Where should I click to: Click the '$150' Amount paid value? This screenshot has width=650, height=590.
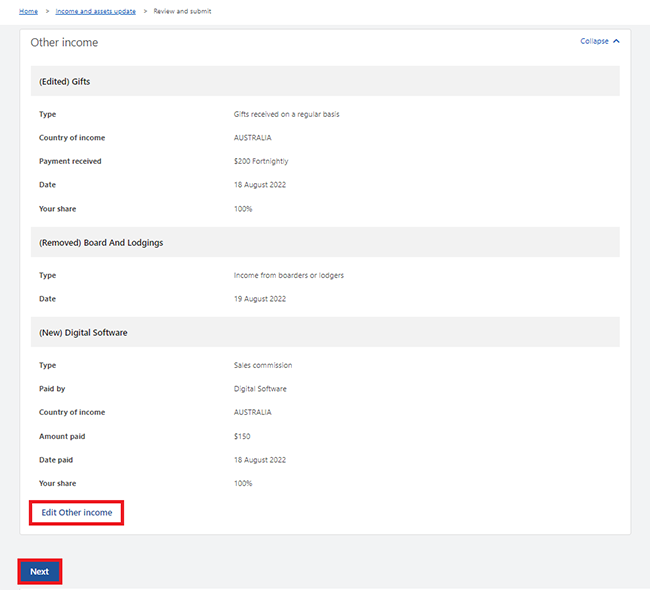click(242, 436)
